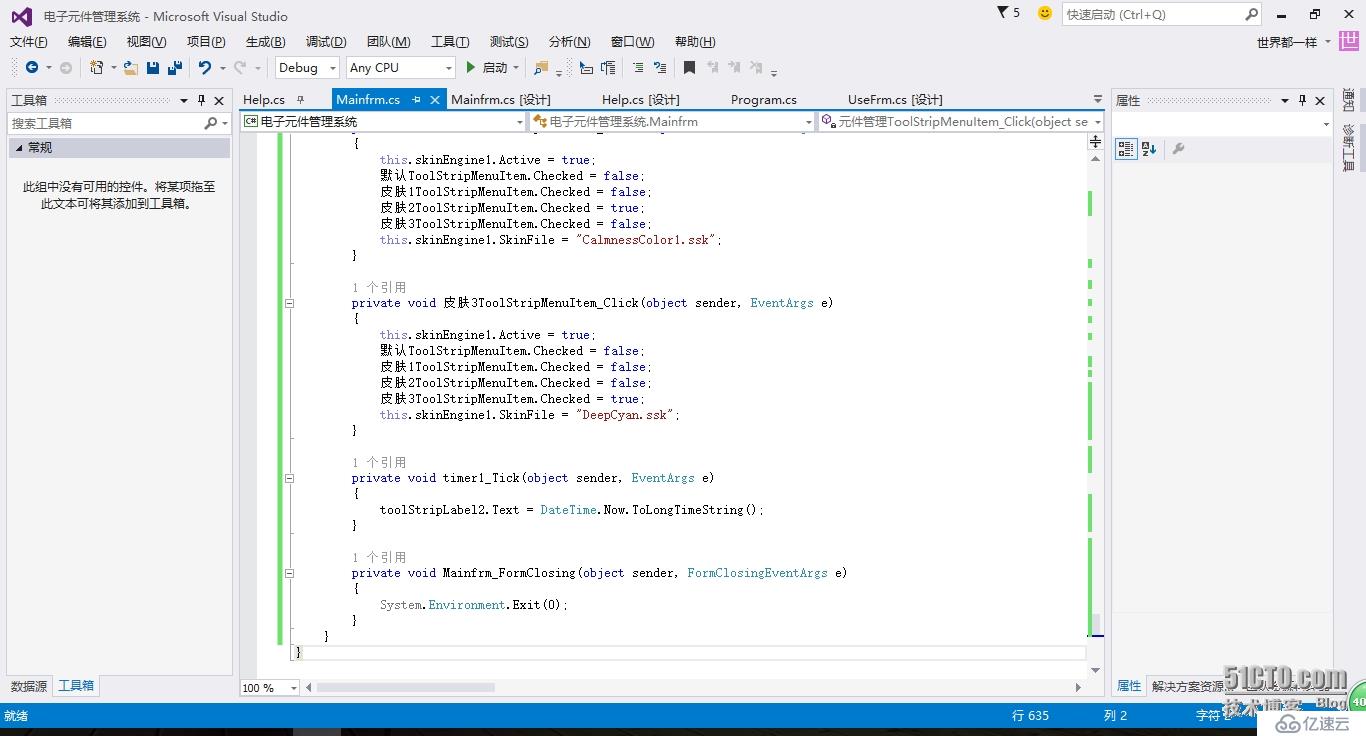Click the 启动 start button label

click(x=495, y=67)
